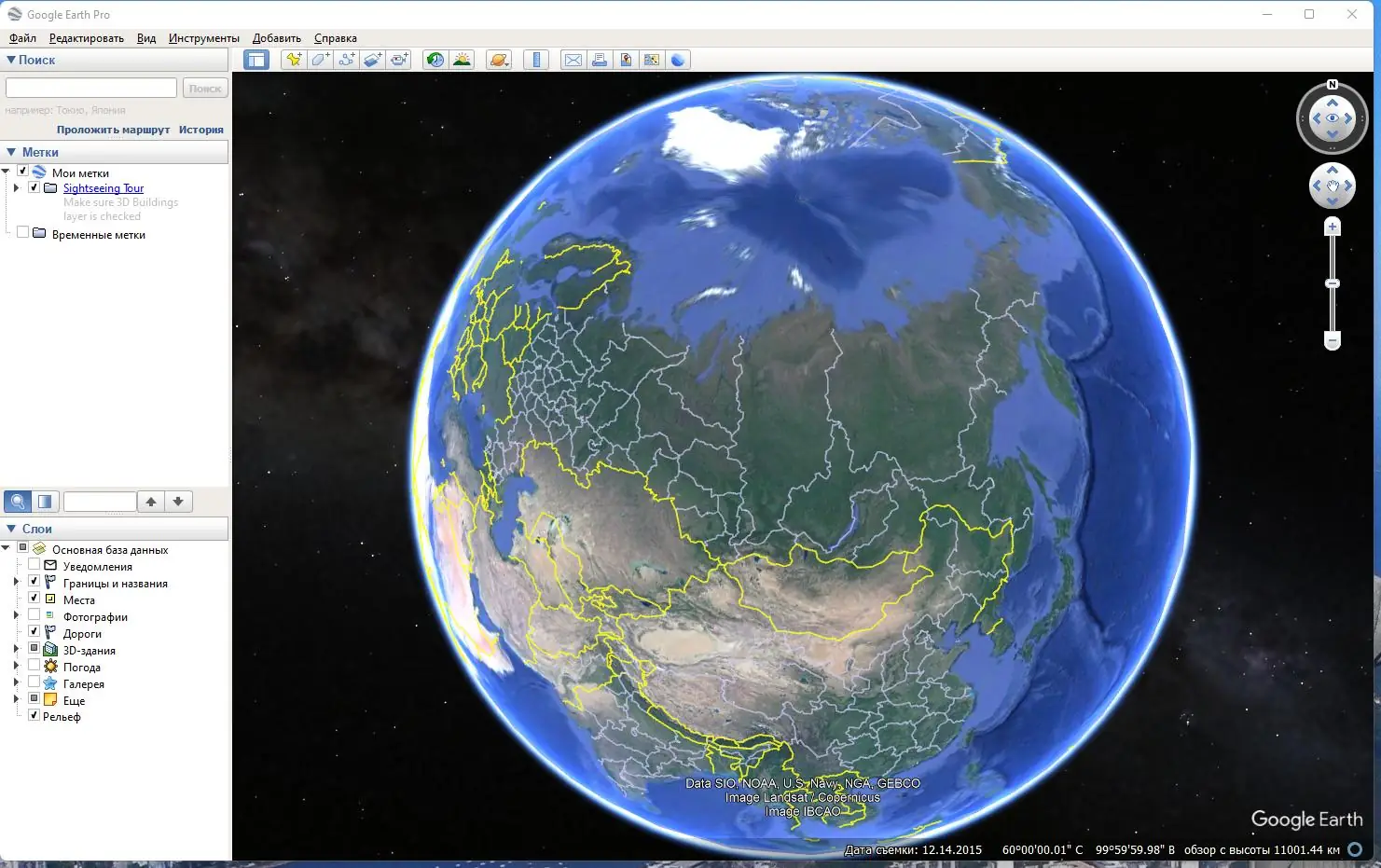This screenshot has width=1381, height=868.
Task: Open the Инструменты menu
Action: [x=203, y=38]
